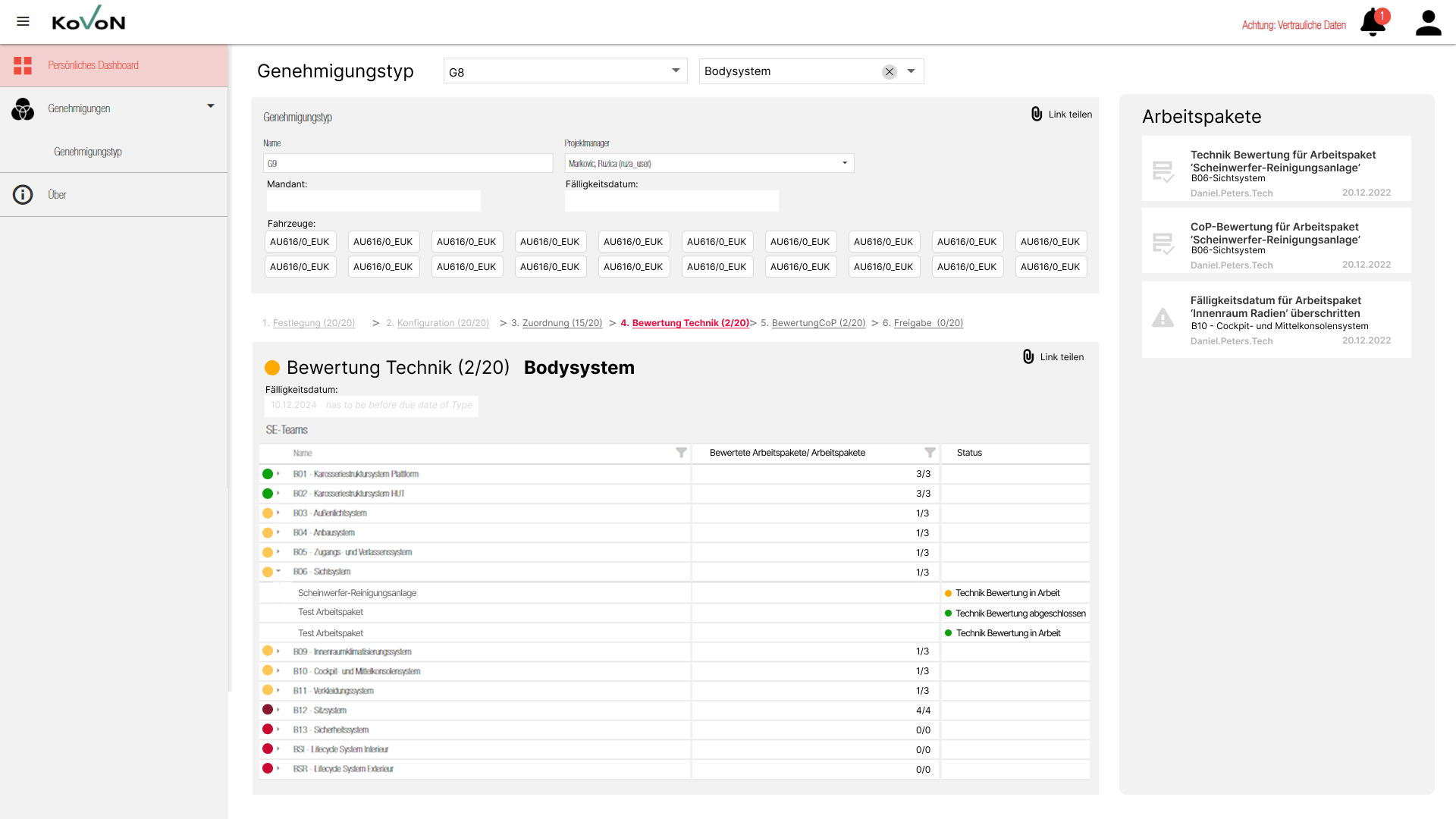Select Genehmigungstyp submenu item
The width and height of the screenshot is (1456, 819).
88,152
